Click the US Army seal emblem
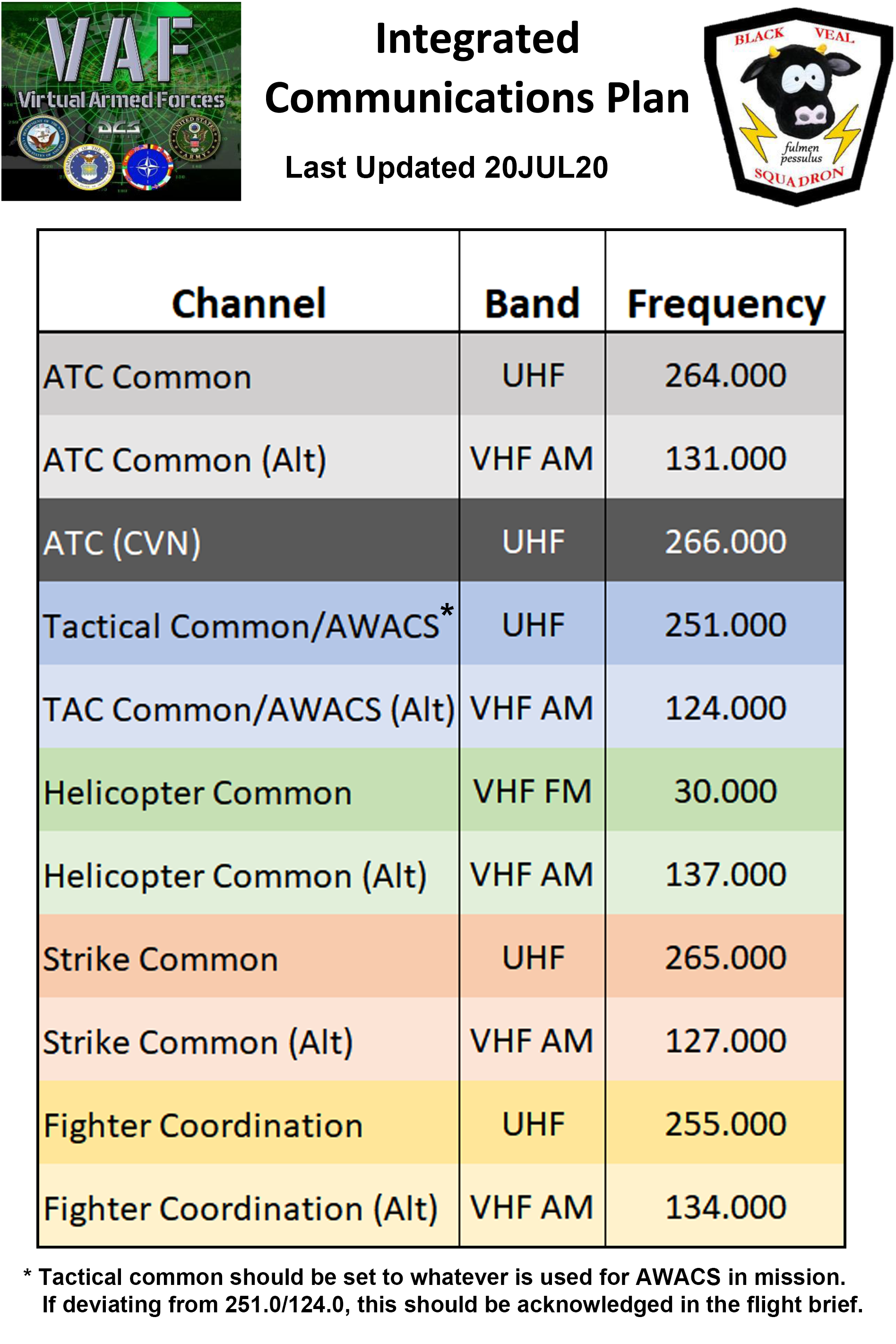The height and width of the screenshot is (1344, 896). [x=194, y=139]
